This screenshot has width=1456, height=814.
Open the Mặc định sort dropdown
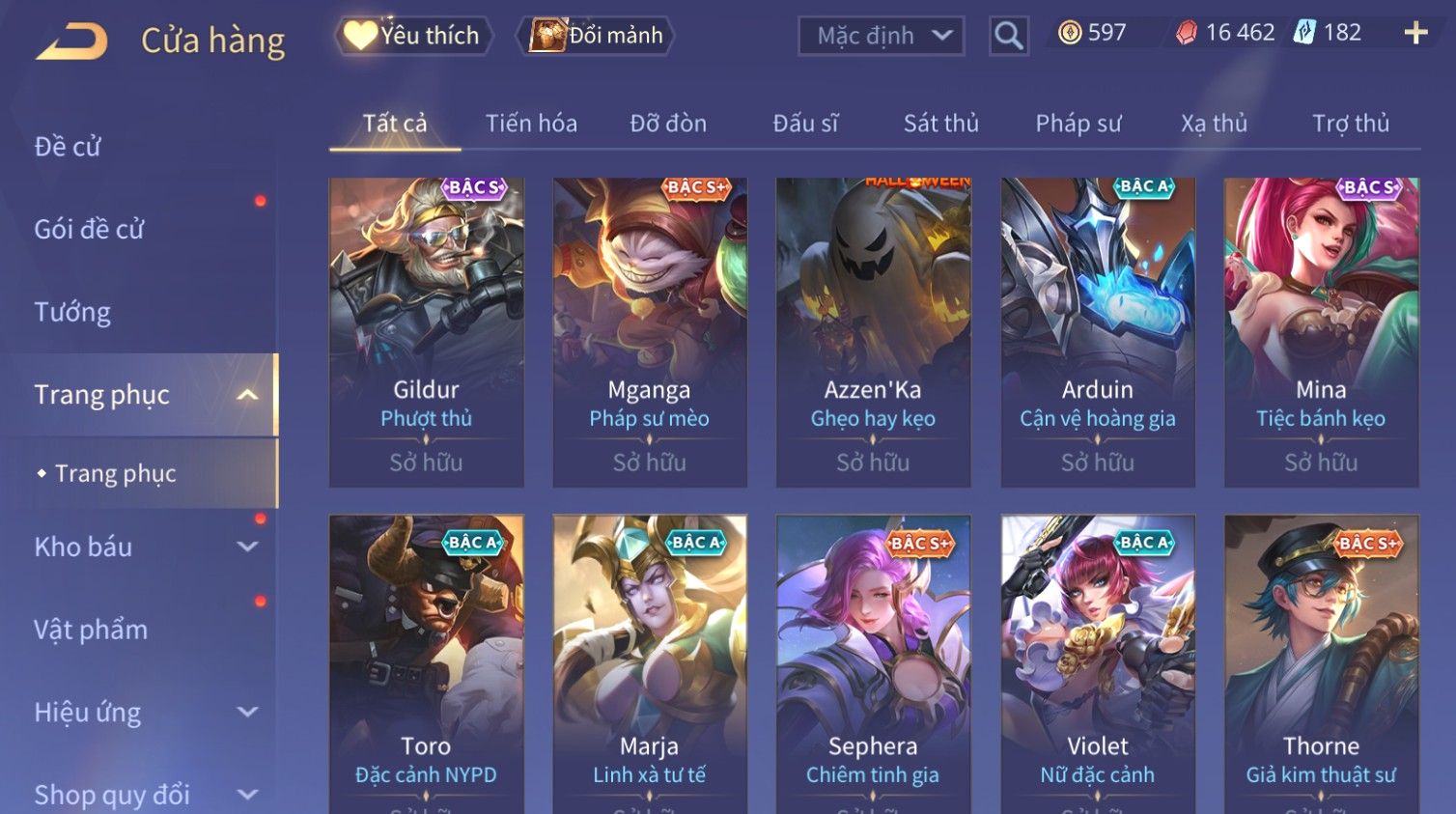881,36
